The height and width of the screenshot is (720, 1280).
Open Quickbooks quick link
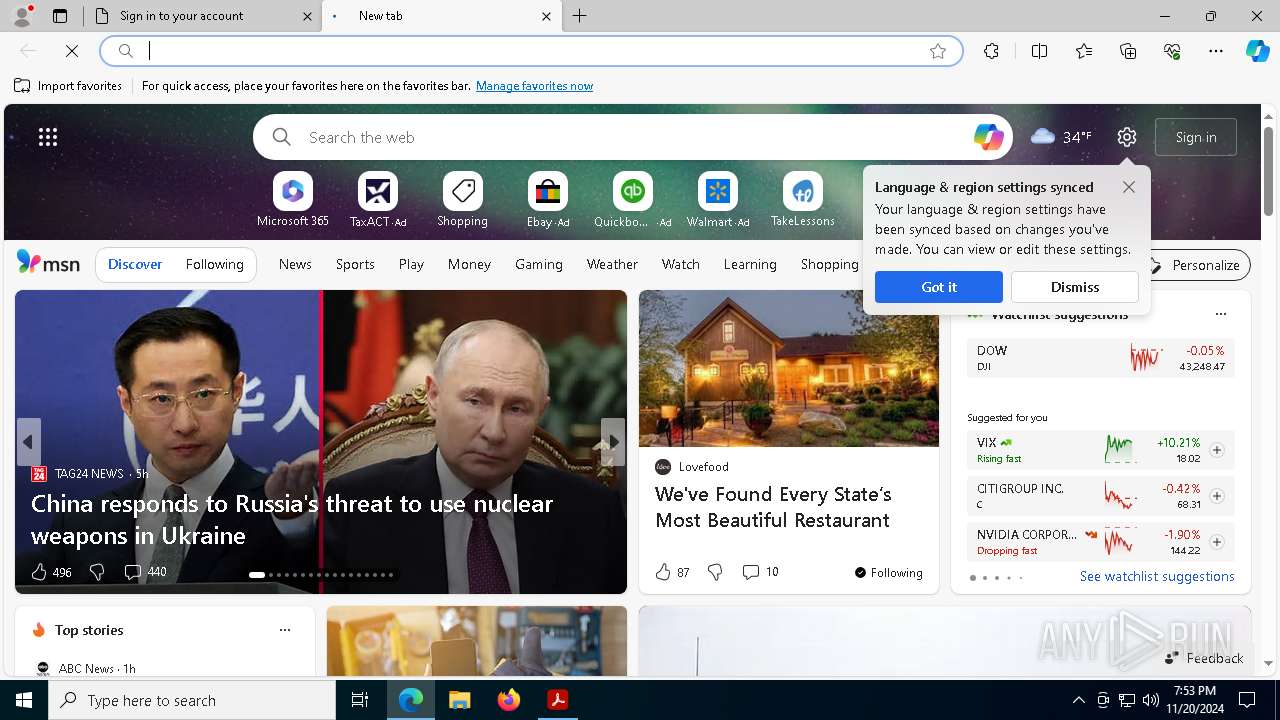point(632,200)
